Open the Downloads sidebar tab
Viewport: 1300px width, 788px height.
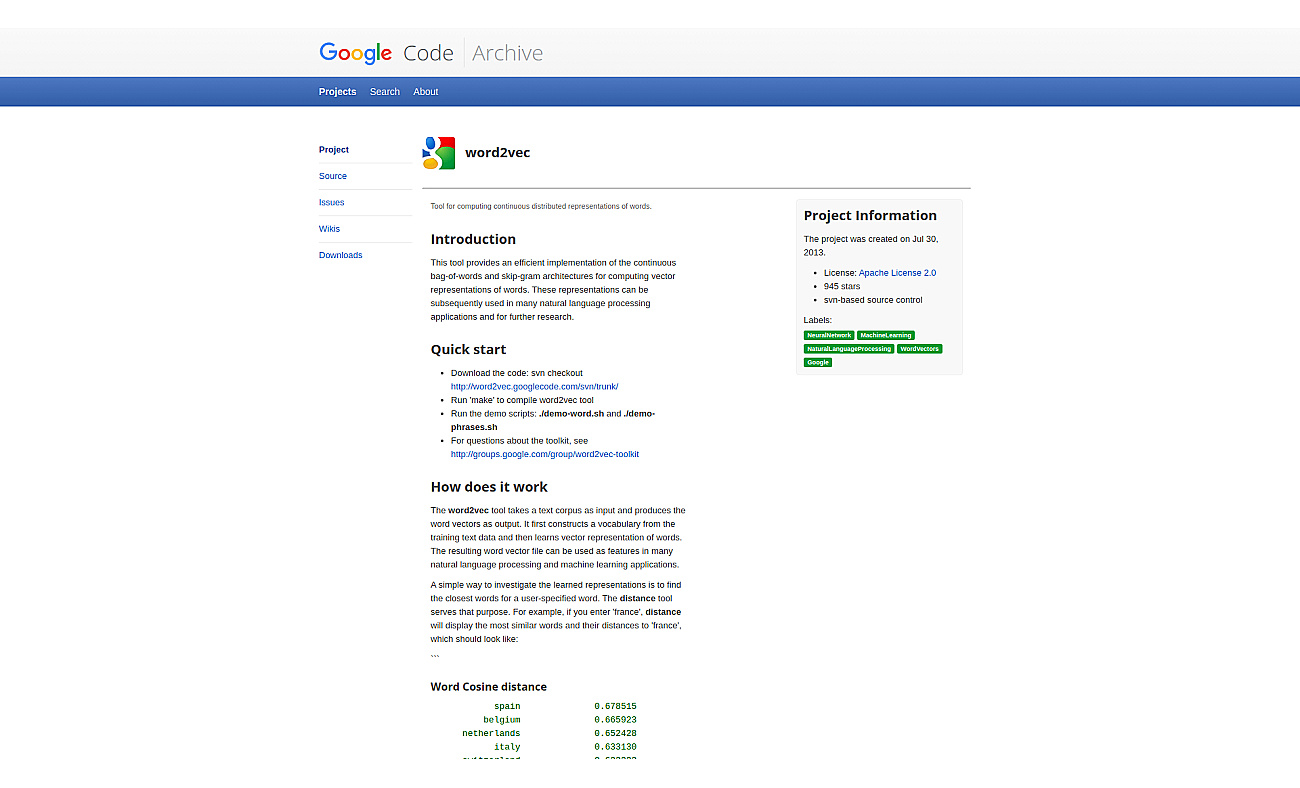point(341,255)
